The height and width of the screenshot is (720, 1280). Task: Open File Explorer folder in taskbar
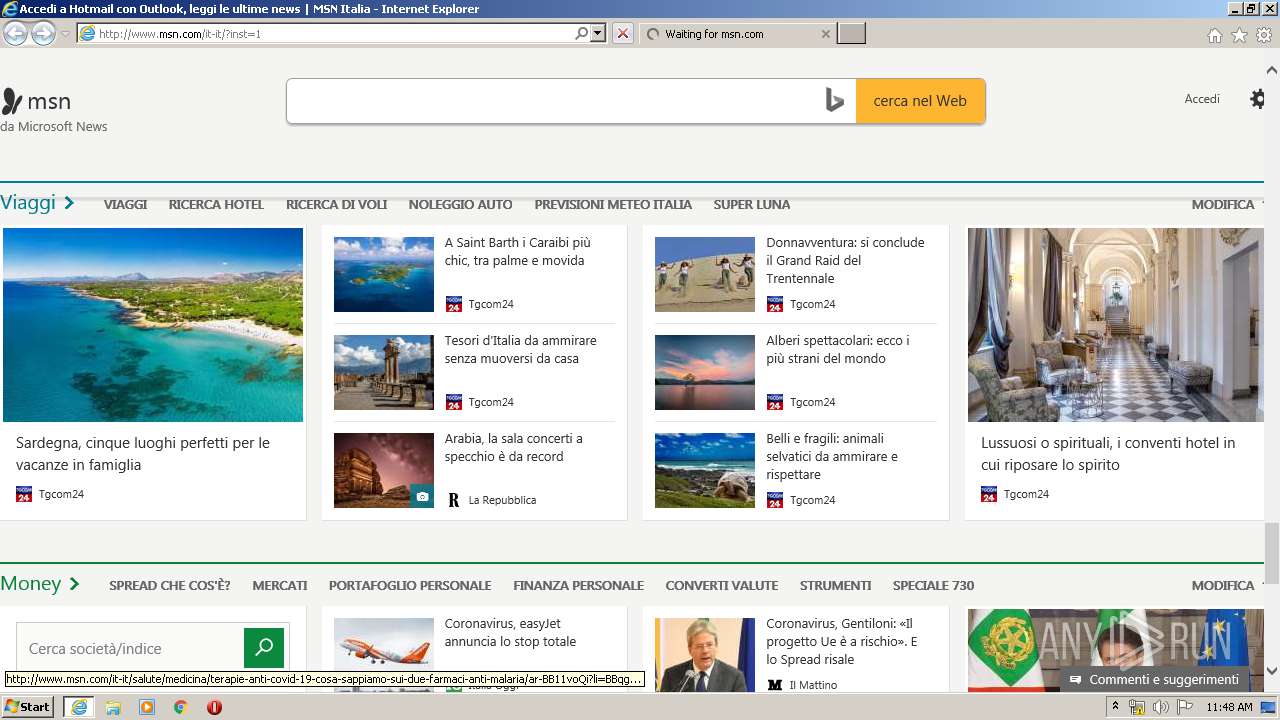[113, 707]
